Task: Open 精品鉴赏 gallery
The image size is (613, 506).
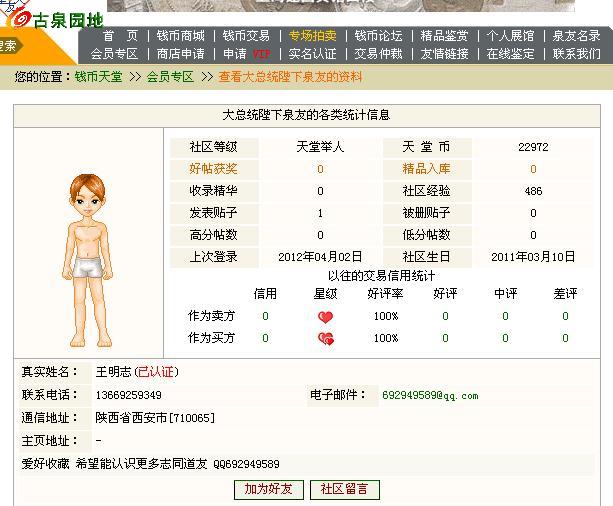Action: 445,36
